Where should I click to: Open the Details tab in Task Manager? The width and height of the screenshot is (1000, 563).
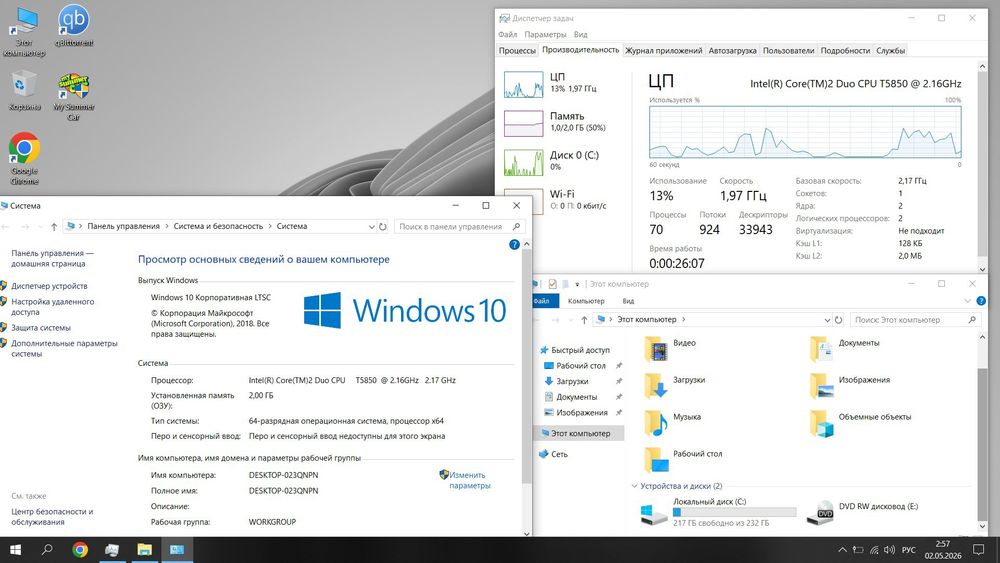click(x=845, y=50)
